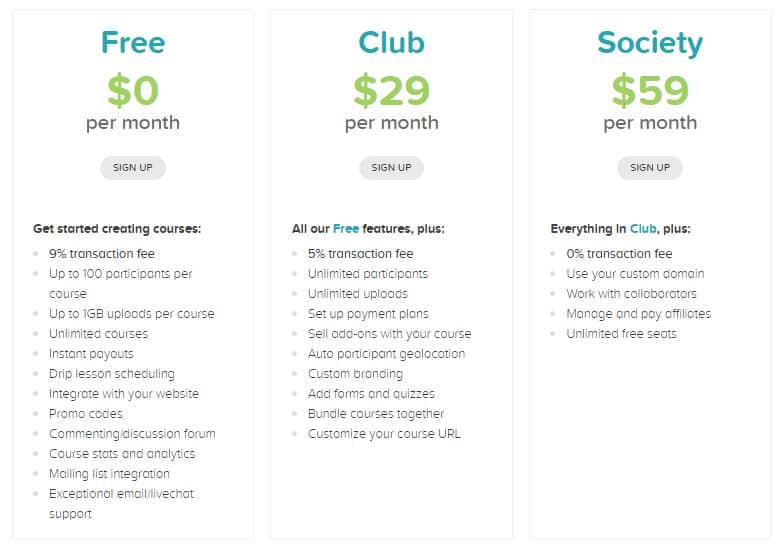Follow the teal Club link in Society features

(643, 228)
